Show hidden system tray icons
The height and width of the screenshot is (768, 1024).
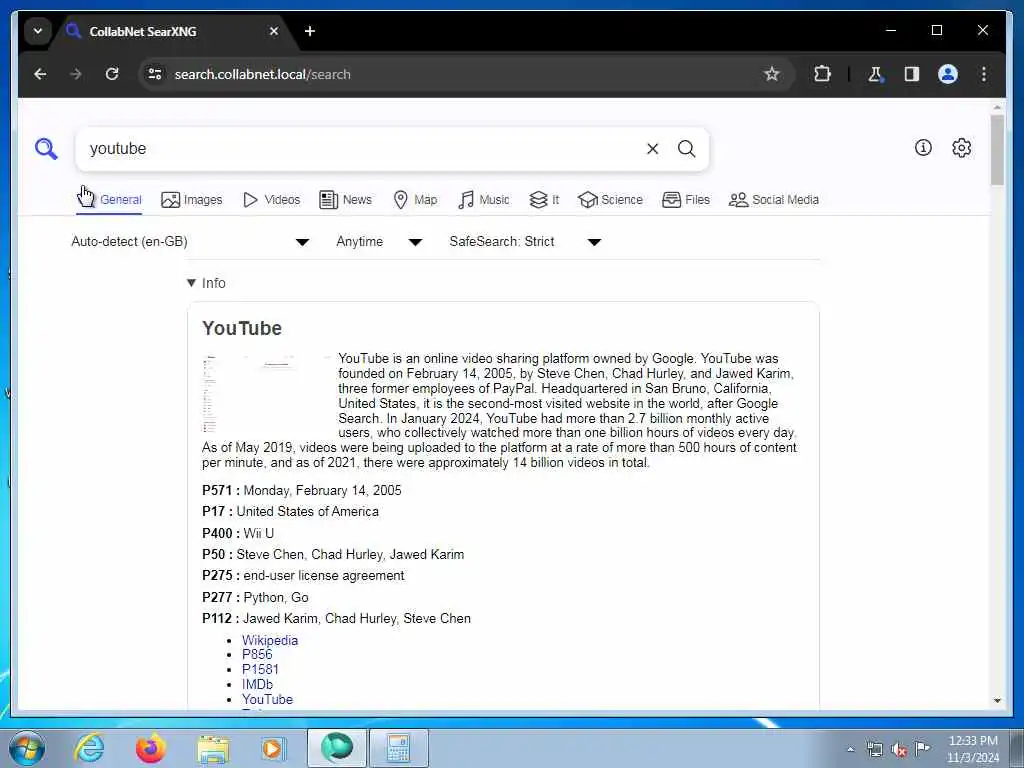coord(850,749)
